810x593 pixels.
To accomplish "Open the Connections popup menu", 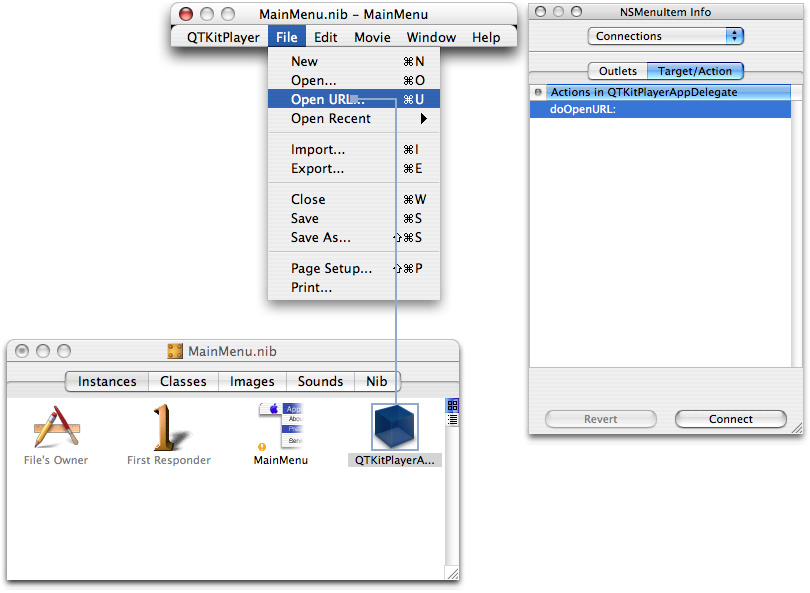I will (665, 36).
